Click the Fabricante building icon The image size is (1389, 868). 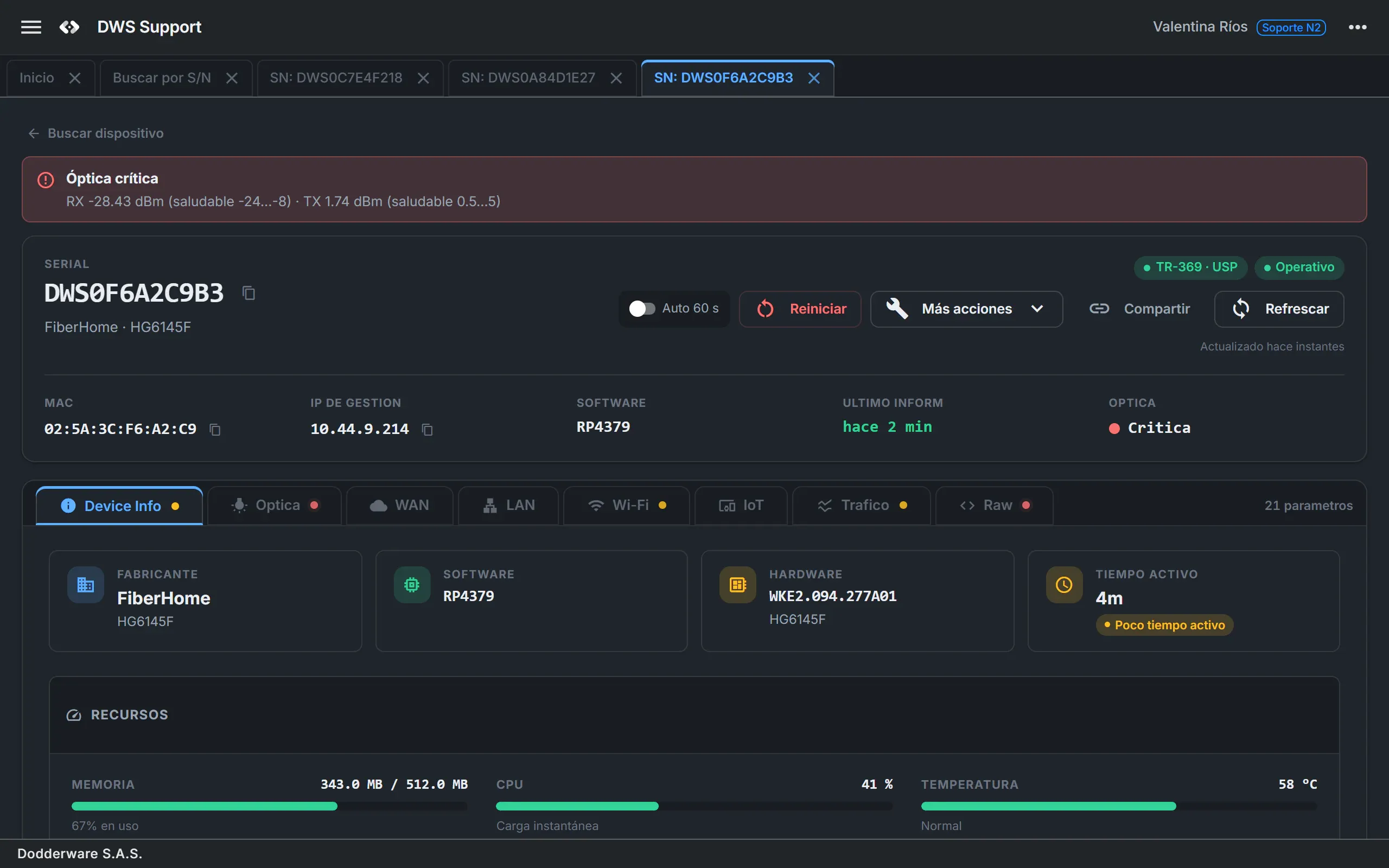pyautogui.click(x=86, y=585)
